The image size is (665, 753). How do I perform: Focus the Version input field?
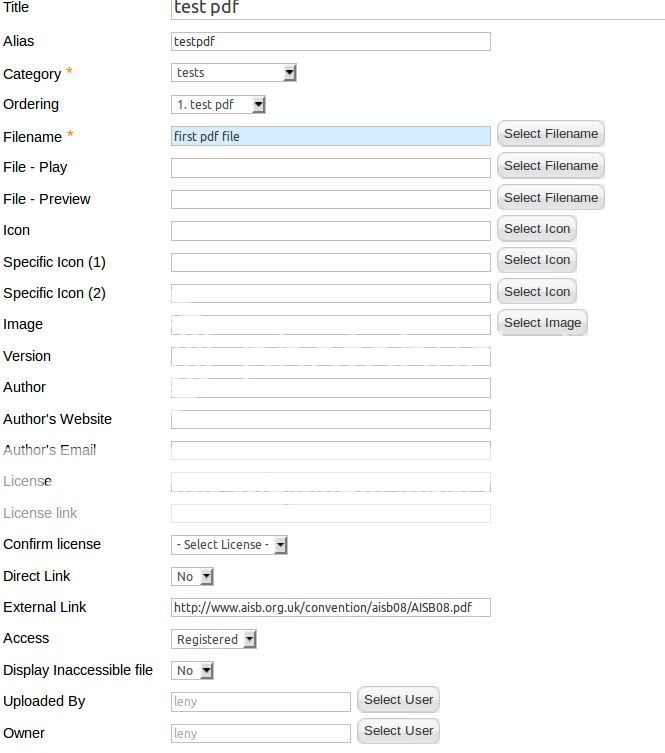click(x=330, y=357)
